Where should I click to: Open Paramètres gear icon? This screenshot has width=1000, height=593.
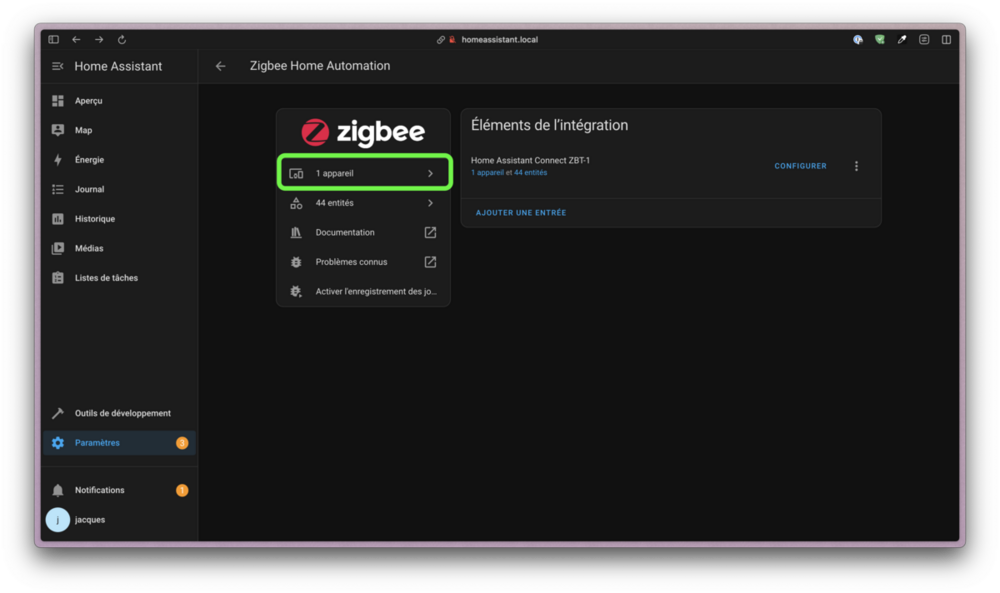click(58, 443)
